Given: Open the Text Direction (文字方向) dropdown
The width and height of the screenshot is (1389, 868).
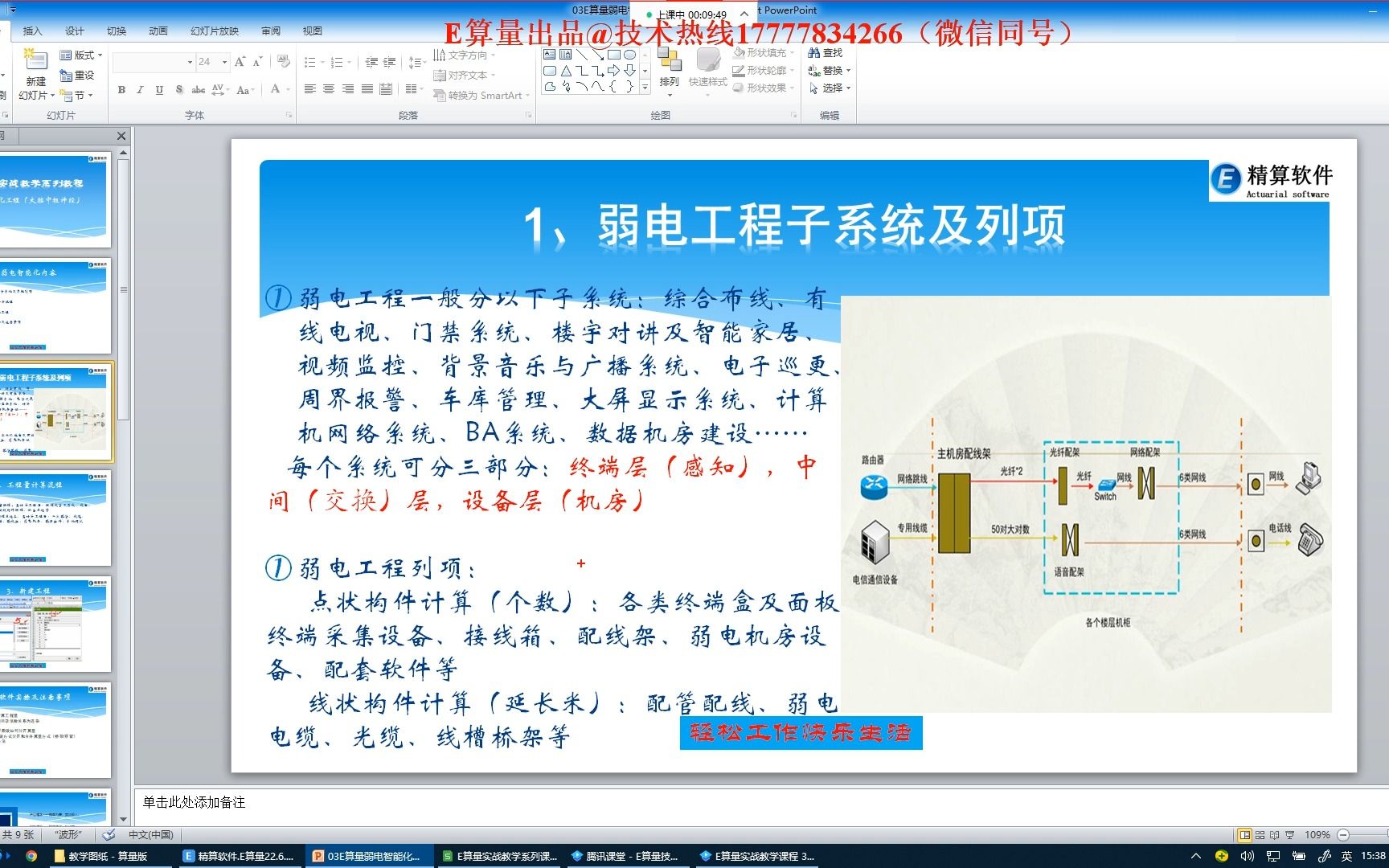Looking at the screenshot, I should click(x=464, y=55).
